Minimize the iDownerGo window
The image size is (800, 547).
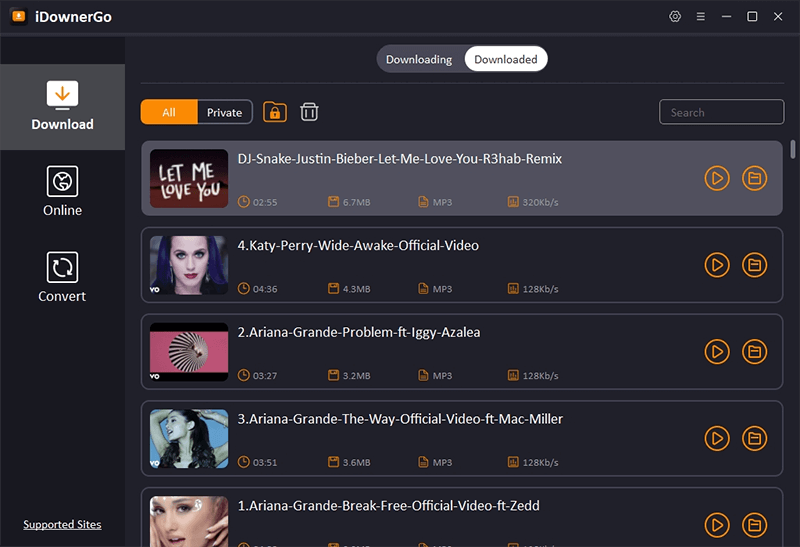(x=726, y=16)
